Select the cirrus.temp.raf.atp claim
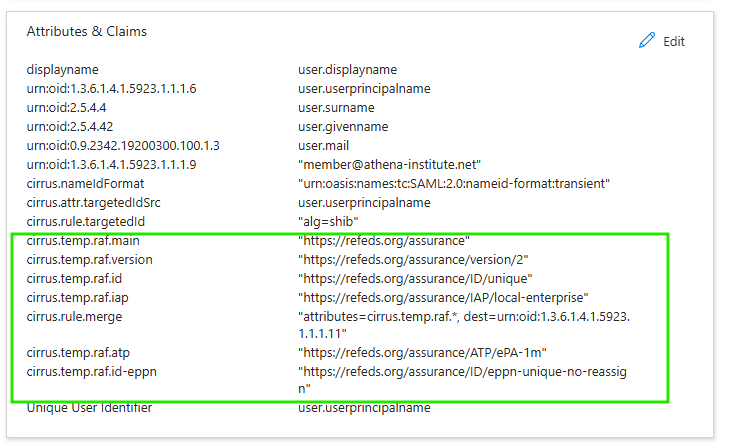Screen dimensions: 735x447 click(x=80, y=353)
